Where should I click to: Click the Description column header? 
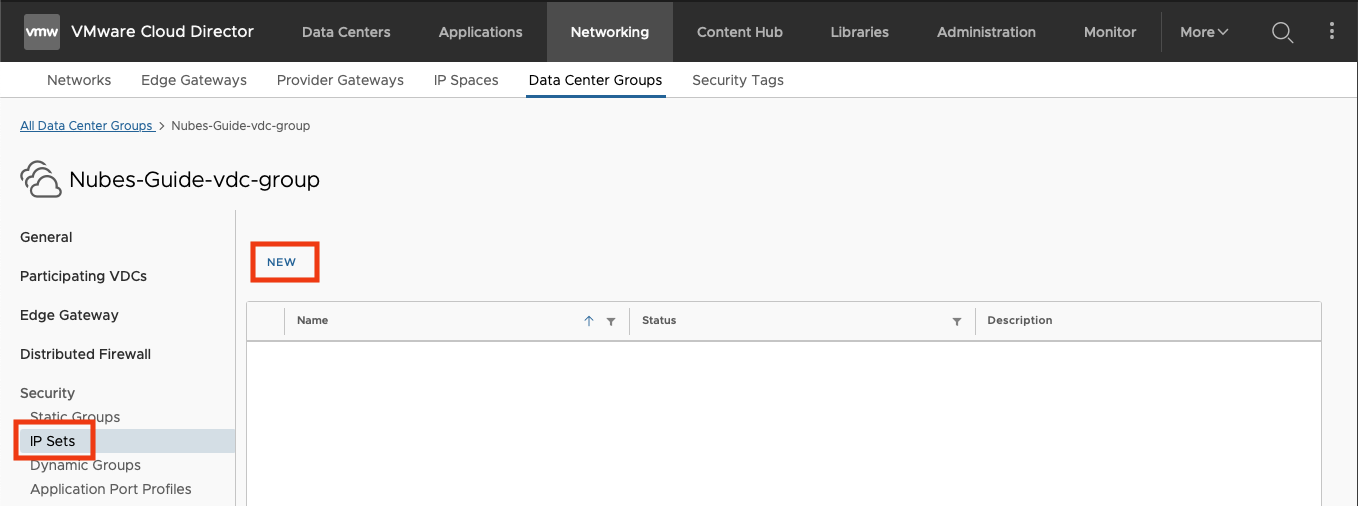pyautogui.click(x=1020, y=321)
